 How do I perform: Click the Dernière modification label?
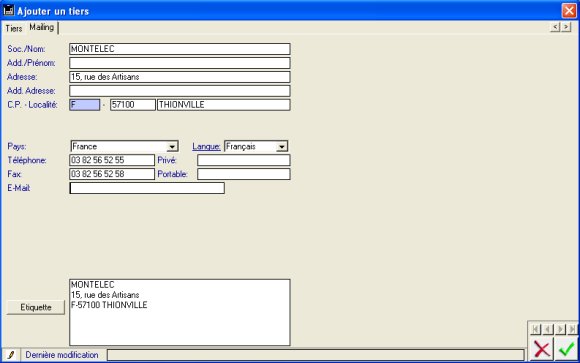point(62,355)
